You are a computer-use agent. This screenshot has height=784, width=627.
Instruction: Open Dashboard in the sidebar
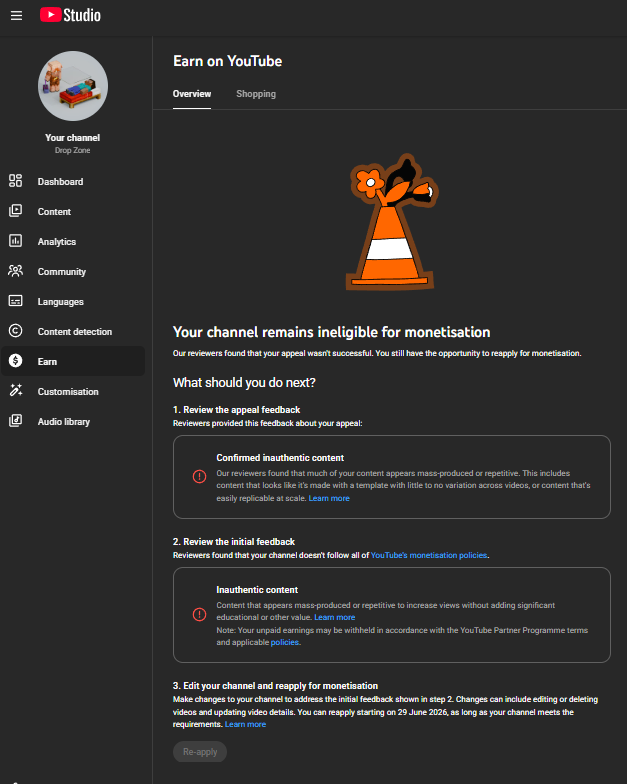(x=73, y=181)
